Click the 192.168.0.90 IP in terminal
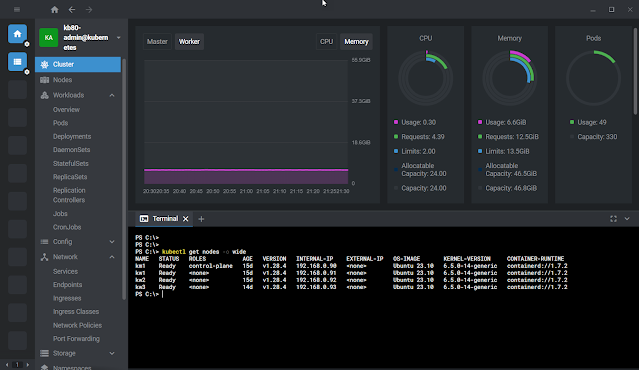The height and width of the screenshot is (370, 639). coord(316,266)
